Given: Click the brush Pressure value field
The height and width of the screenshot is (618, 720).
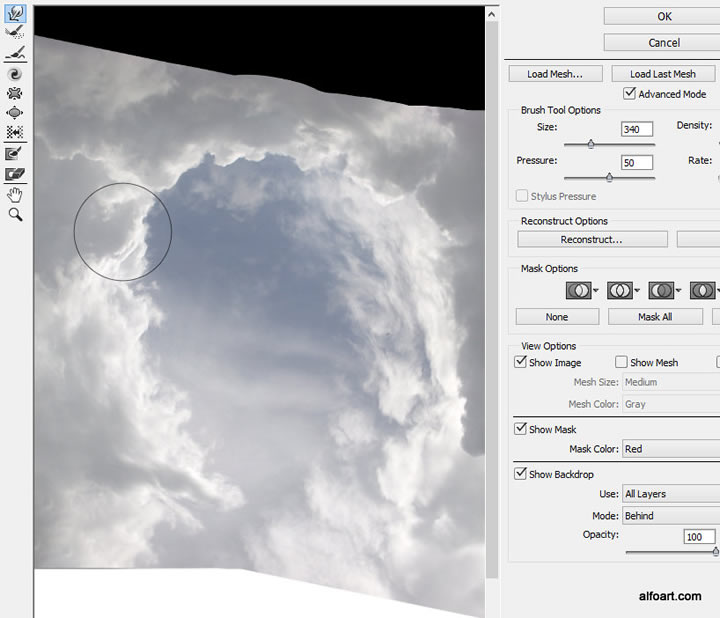Looking at the screenshot, I should [x=636, y=162].
